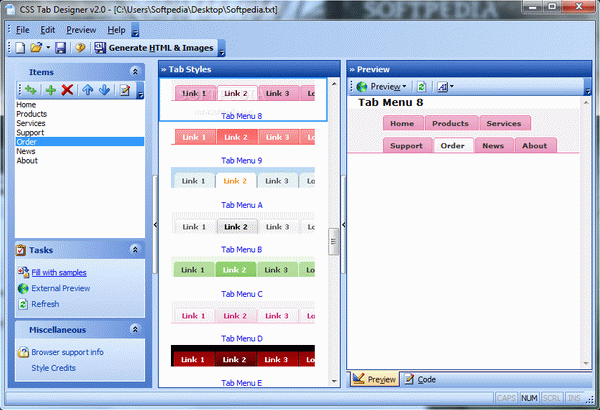
Task: Click the Products tab in preview
Action: [x=451, y=123]
